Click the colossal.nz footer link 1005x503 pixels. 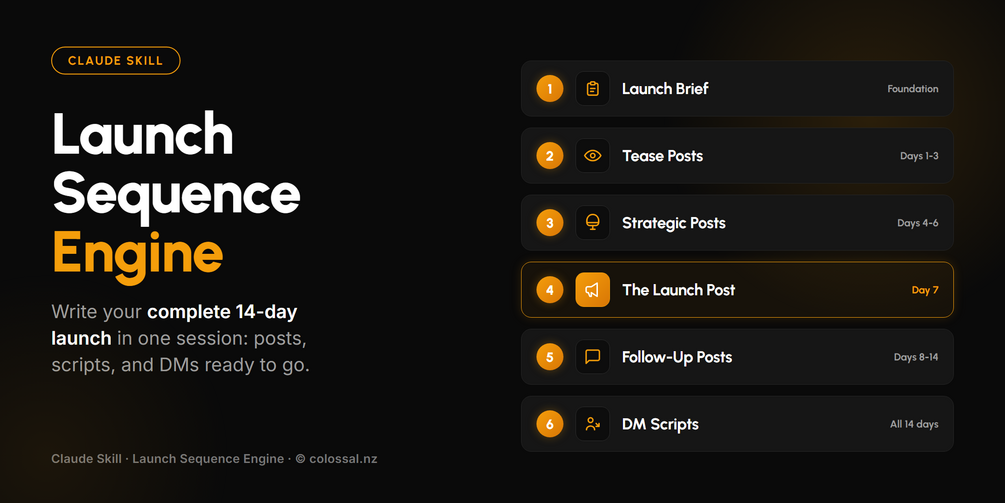(x=343, y=459)
